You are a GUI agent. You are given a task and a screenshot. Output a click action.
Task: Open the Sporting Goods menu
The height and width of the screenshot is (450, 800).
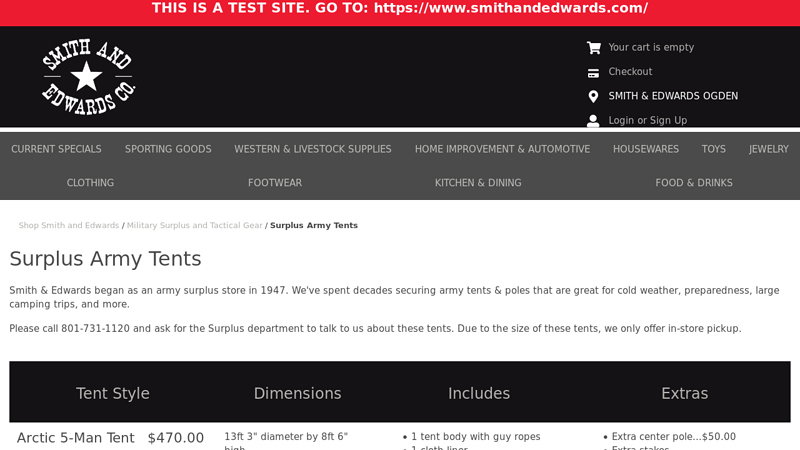168,149
